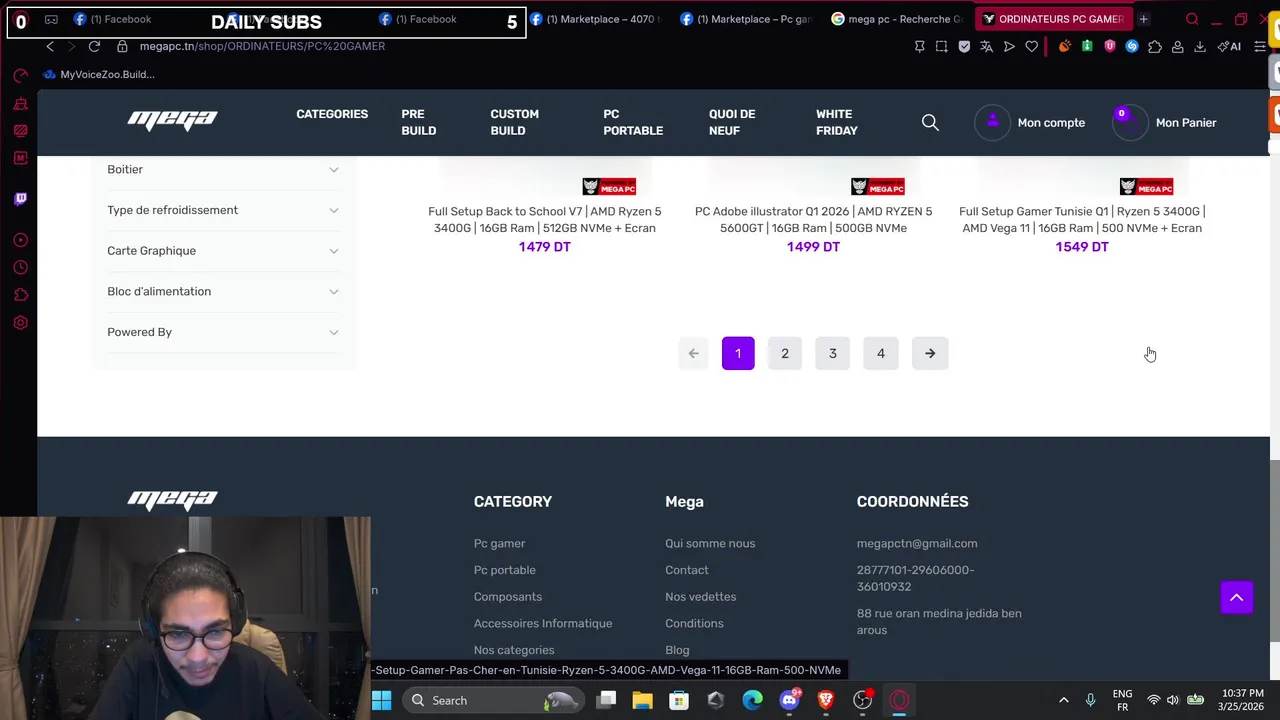The height and width of the screenshot is (720, 1280).
Task: Click the Mon compte user icon
Action: point(992,122)
